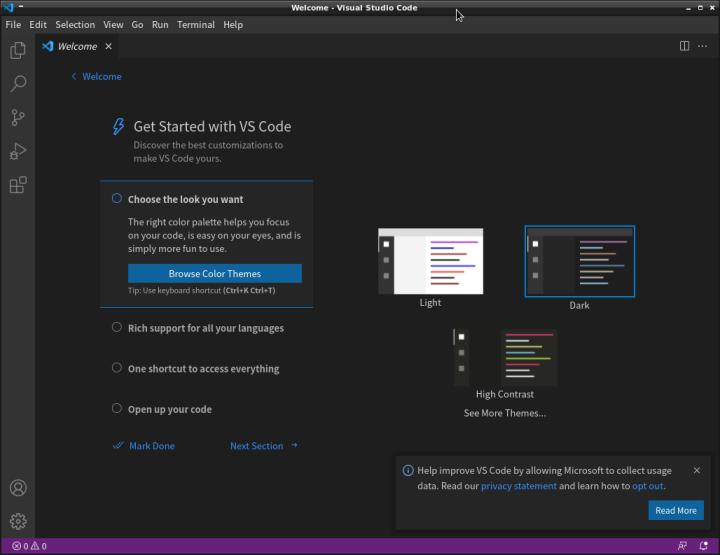Viewport: 720px width, 555px height.
Task: Open the privacy statement link
Action: 518,486
